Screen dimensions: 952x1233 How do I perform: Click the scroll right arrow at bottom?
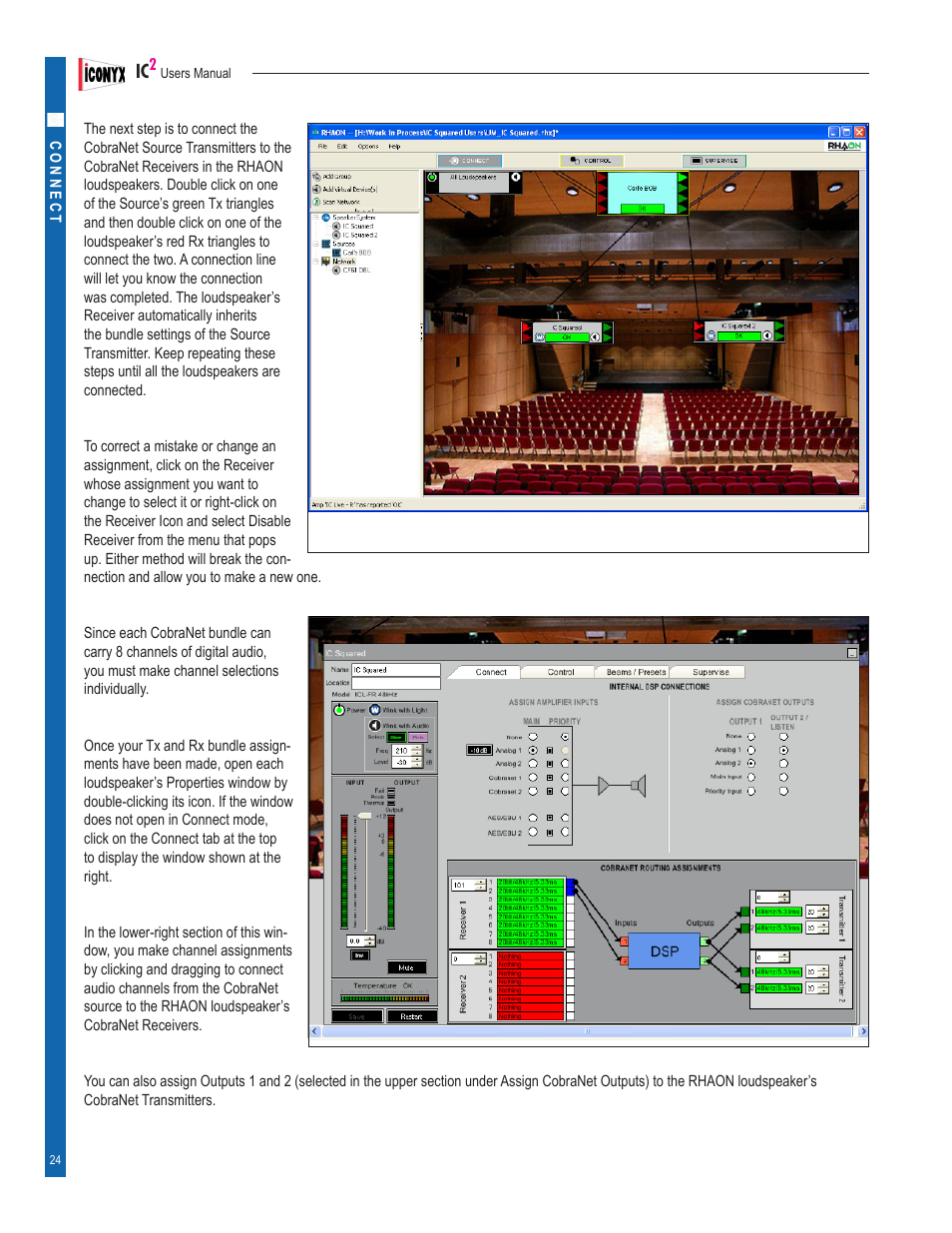(x=862, y=1031)
